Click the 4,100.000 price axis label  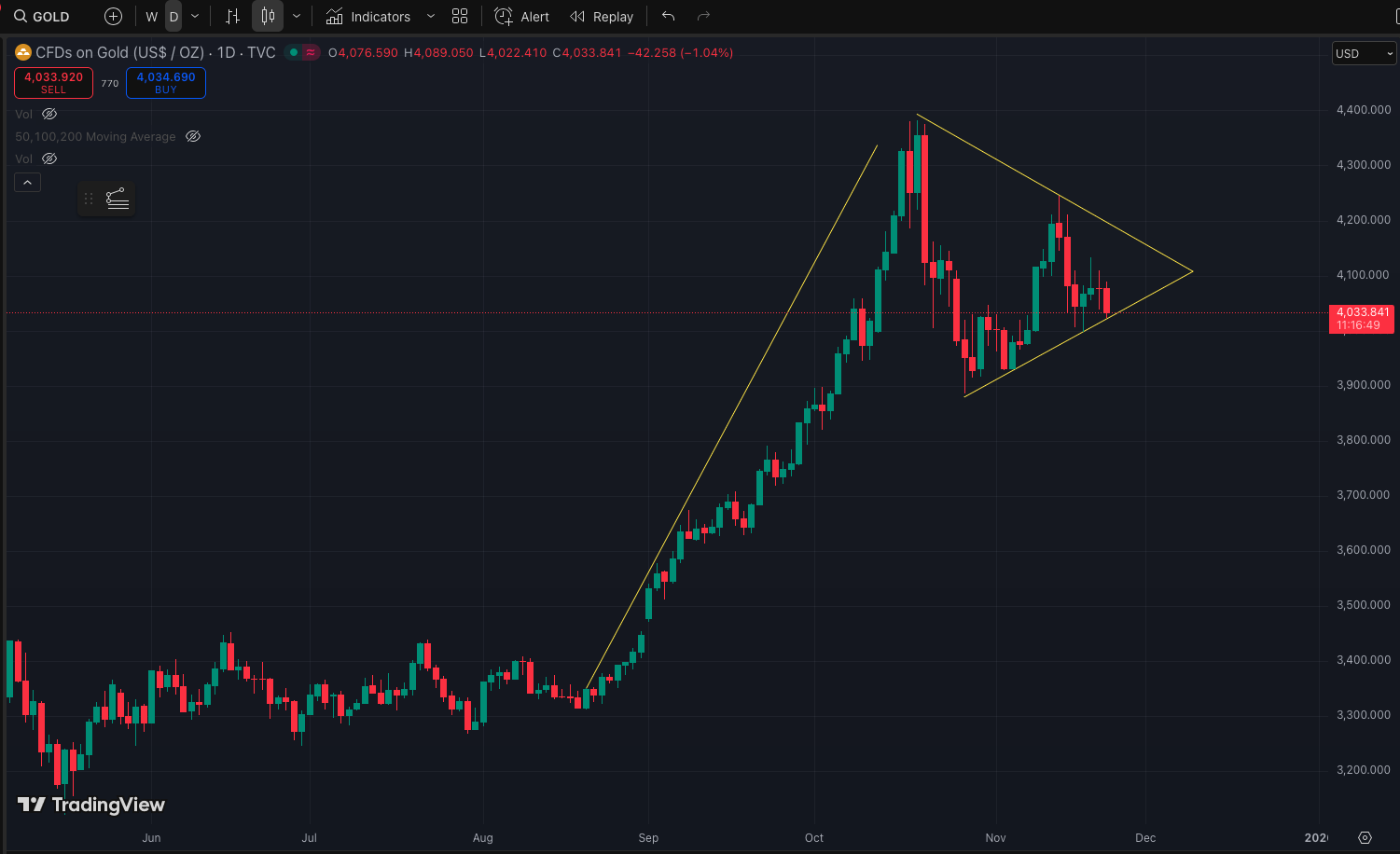(1364, 275)
